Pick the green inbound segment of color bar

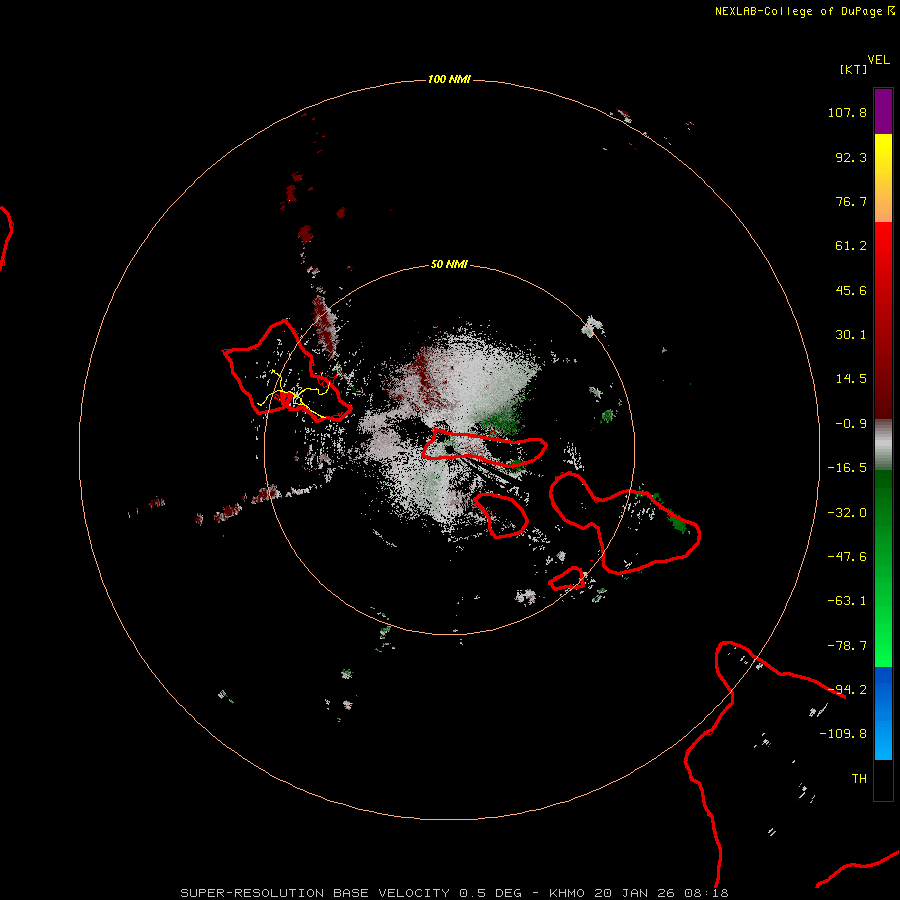pyautogui.click(x=883, y=568)
